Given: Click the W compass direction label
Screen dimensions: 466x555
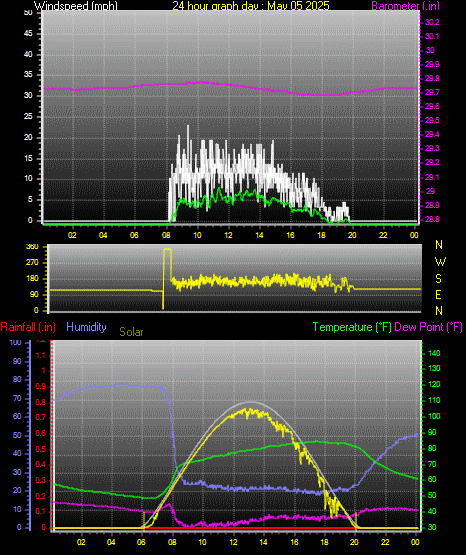Looking at the screenshot, I should (440, 262).
